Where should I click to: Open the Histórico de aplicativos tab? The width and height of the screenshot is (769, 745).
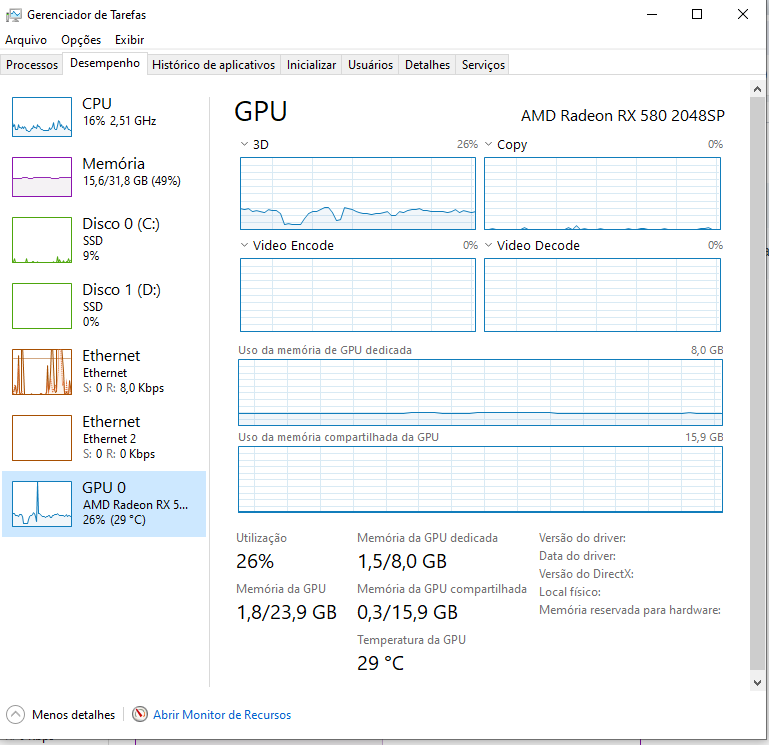pos(213,65)
